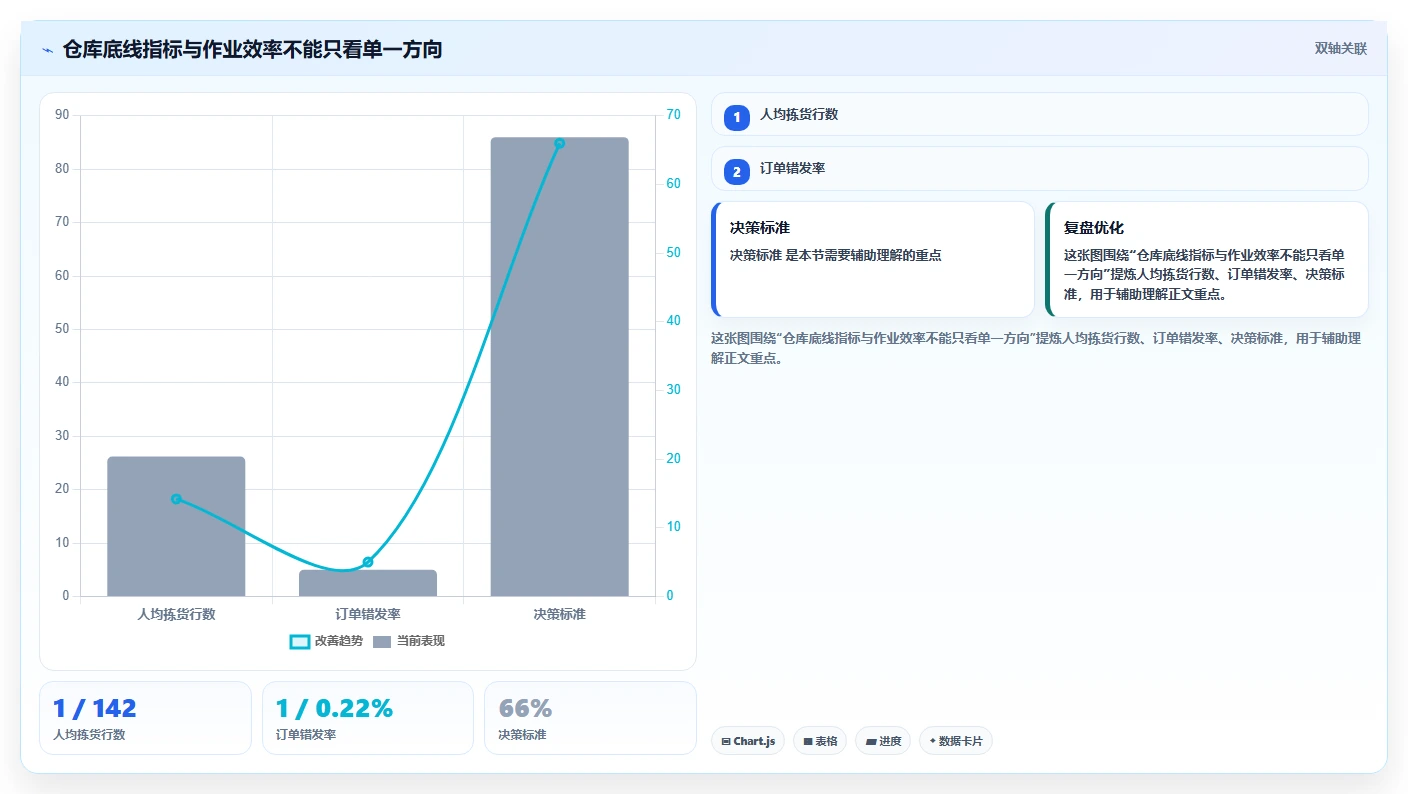Click the icon inside the 进度 tag
This screenshot has width=1408, height=794.
click(871, 742)
